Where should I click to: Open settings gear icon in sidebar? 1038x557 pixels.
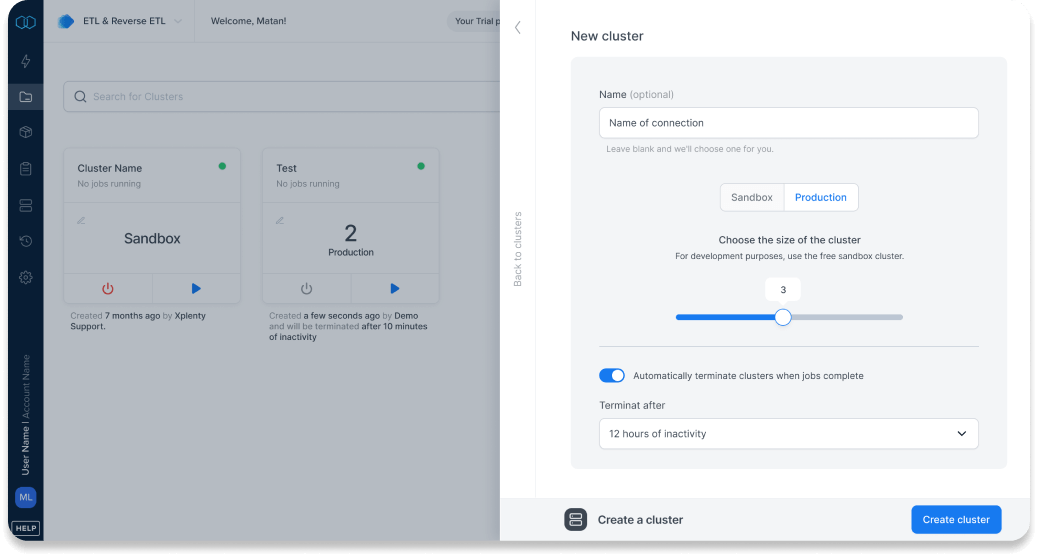coord(26,277)
